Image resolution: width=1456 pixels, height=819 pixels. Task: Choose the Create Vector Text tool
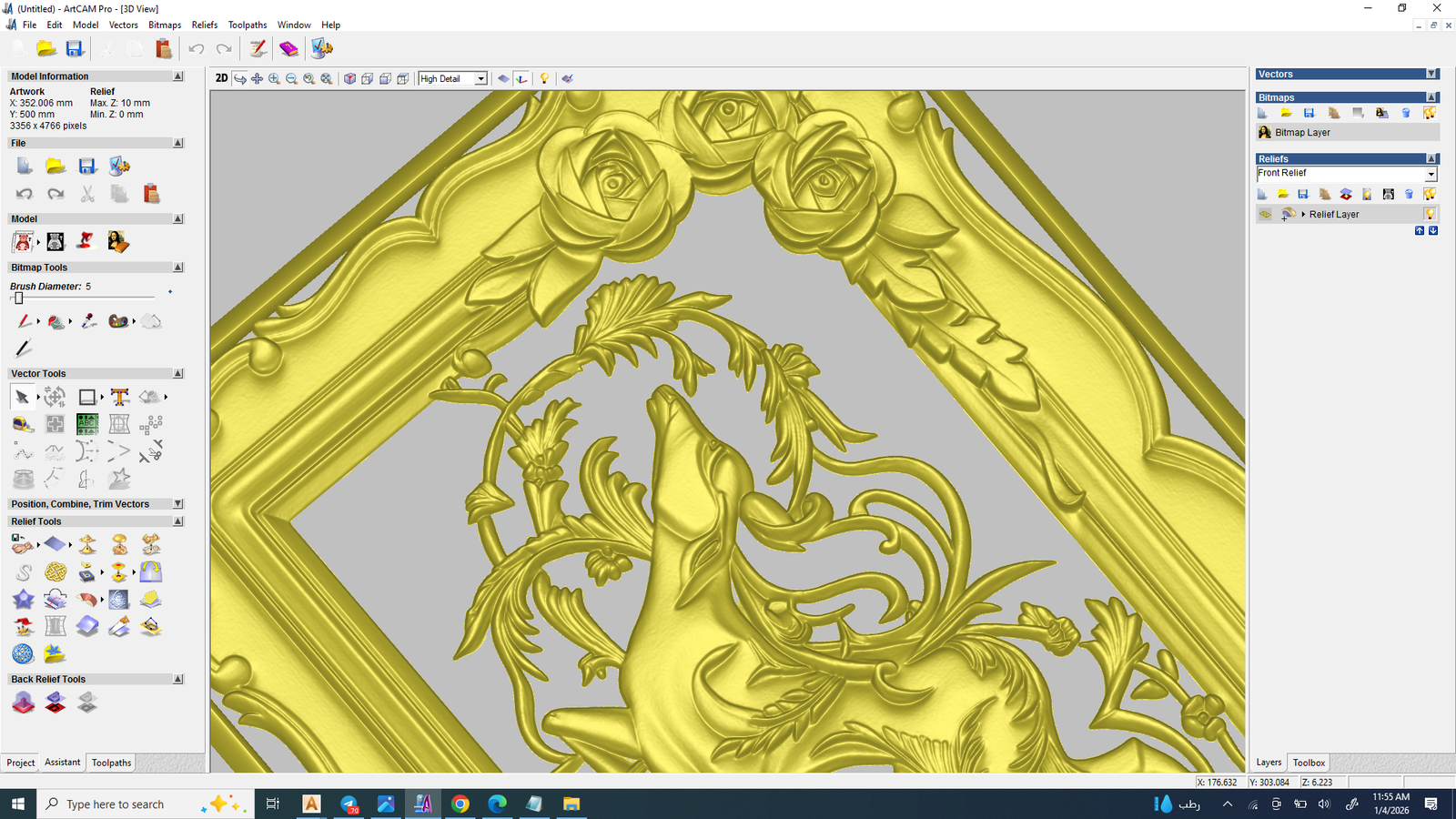click(119, 397)
